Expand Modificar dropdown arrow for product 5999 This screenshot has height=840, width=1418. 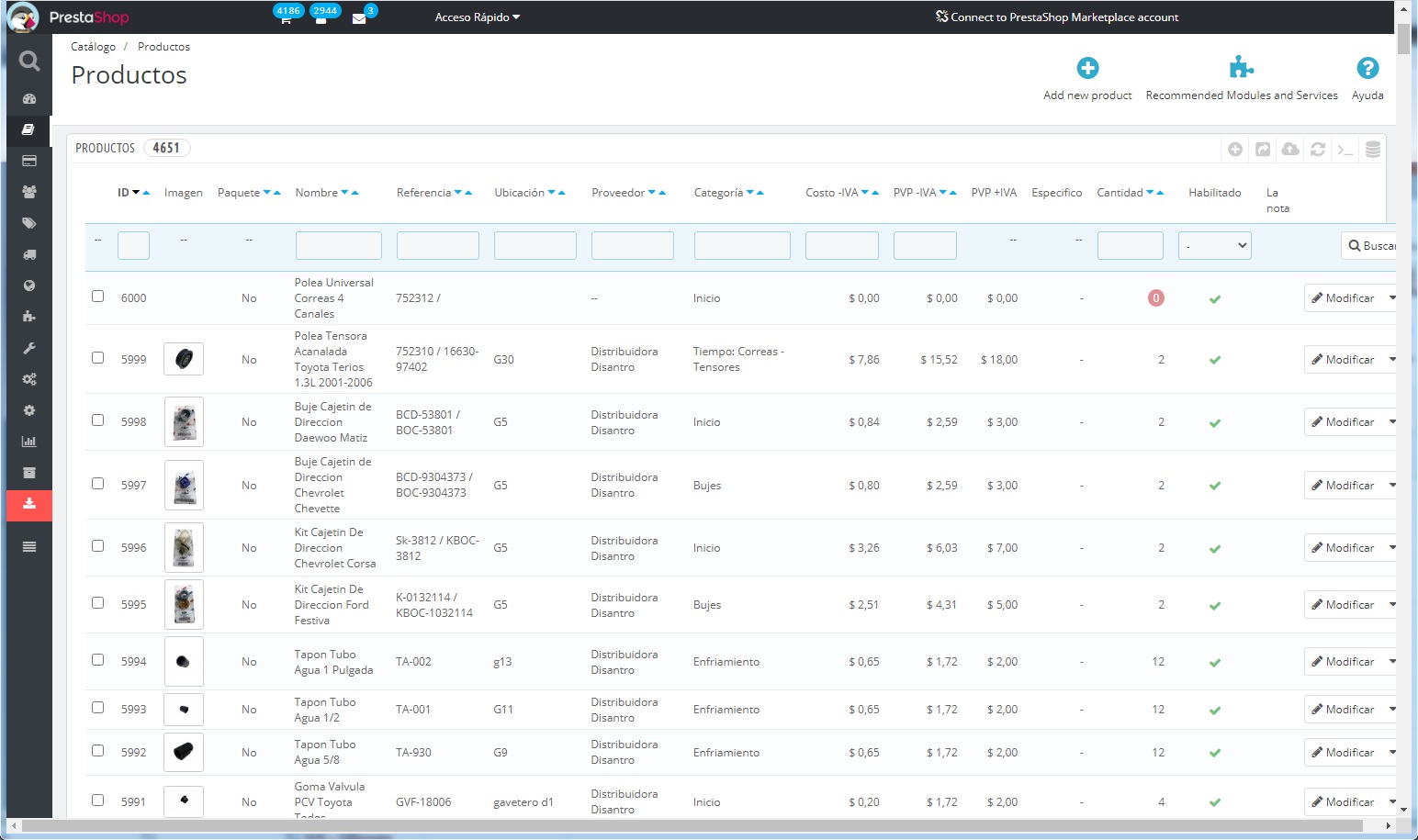[1391, 360]
